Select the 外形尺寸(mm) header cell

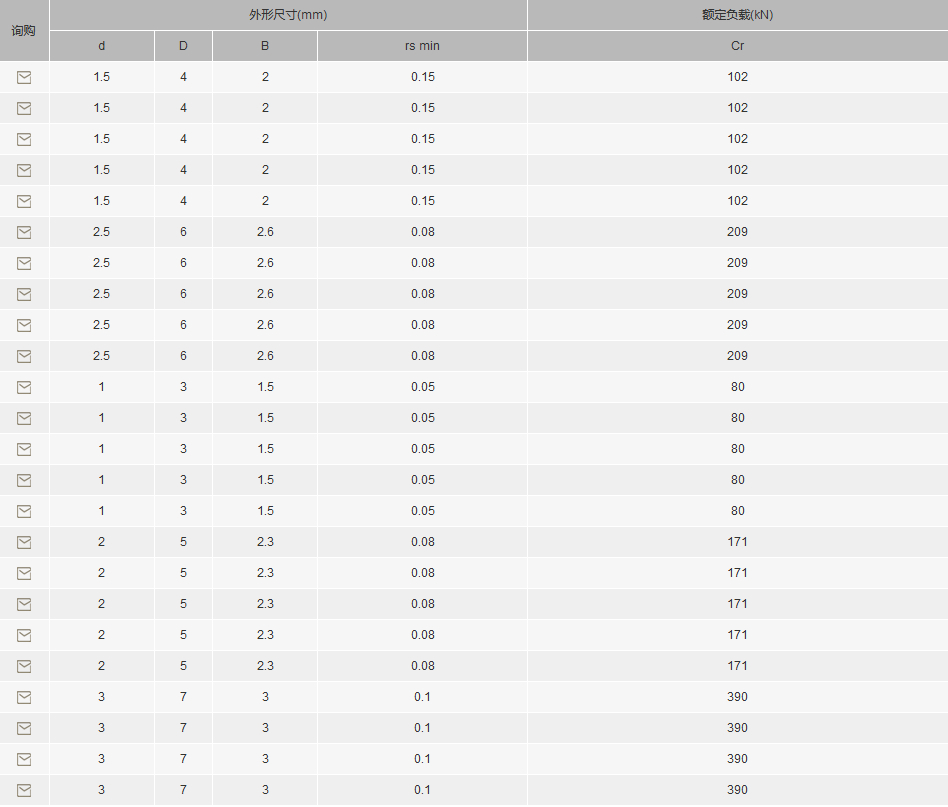pos(288,15)
